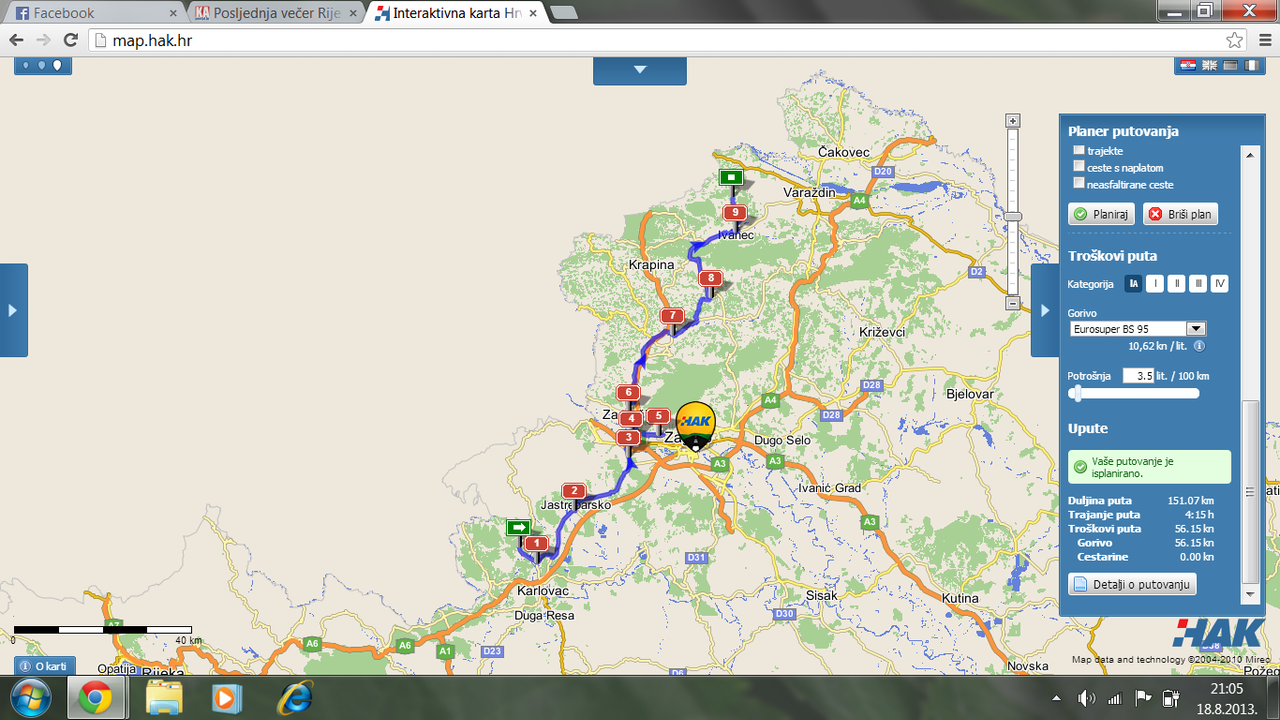
Task: Enable the ceste s naplatom checkbox
Action: coord(1079,167)
